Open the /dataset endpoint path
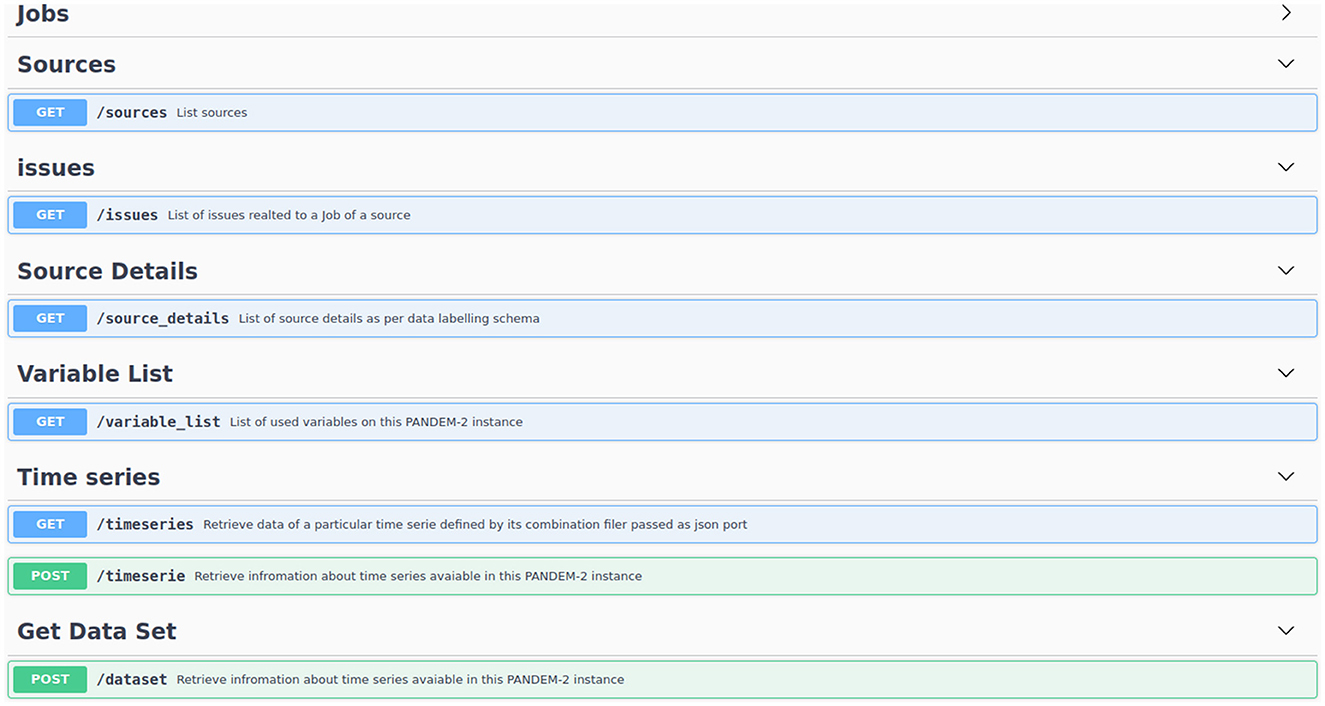This screenshot has width=1325, height=706. [x=132, y=679]
